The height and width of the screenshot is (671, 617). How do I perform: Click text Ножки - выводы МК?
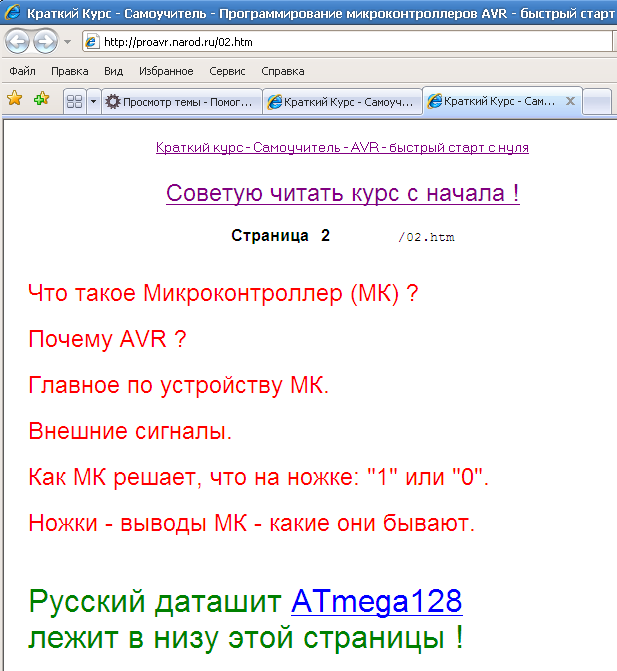138,523
